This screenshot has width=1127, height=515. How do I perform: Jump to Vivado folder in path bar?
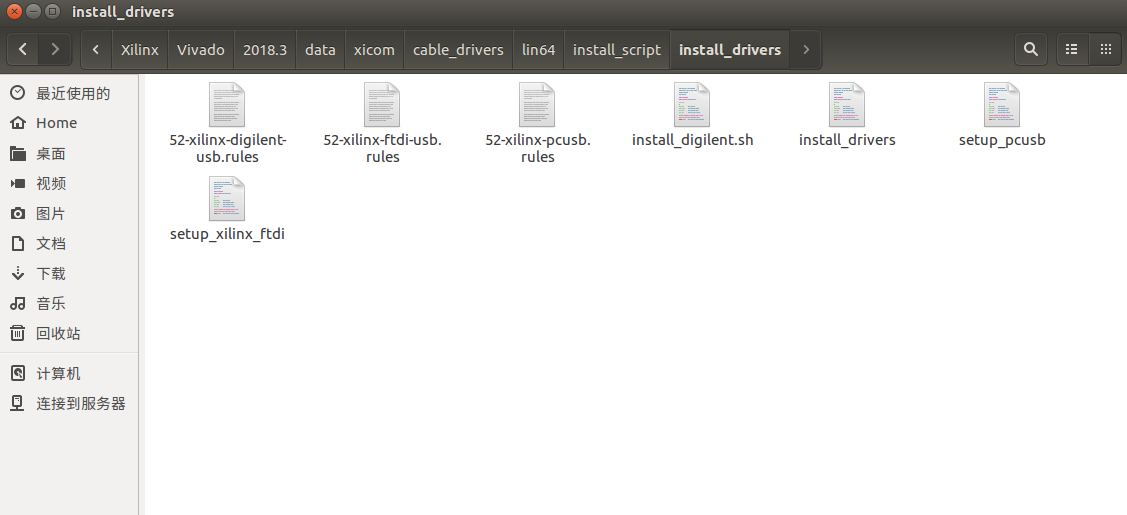click(201, 49)
